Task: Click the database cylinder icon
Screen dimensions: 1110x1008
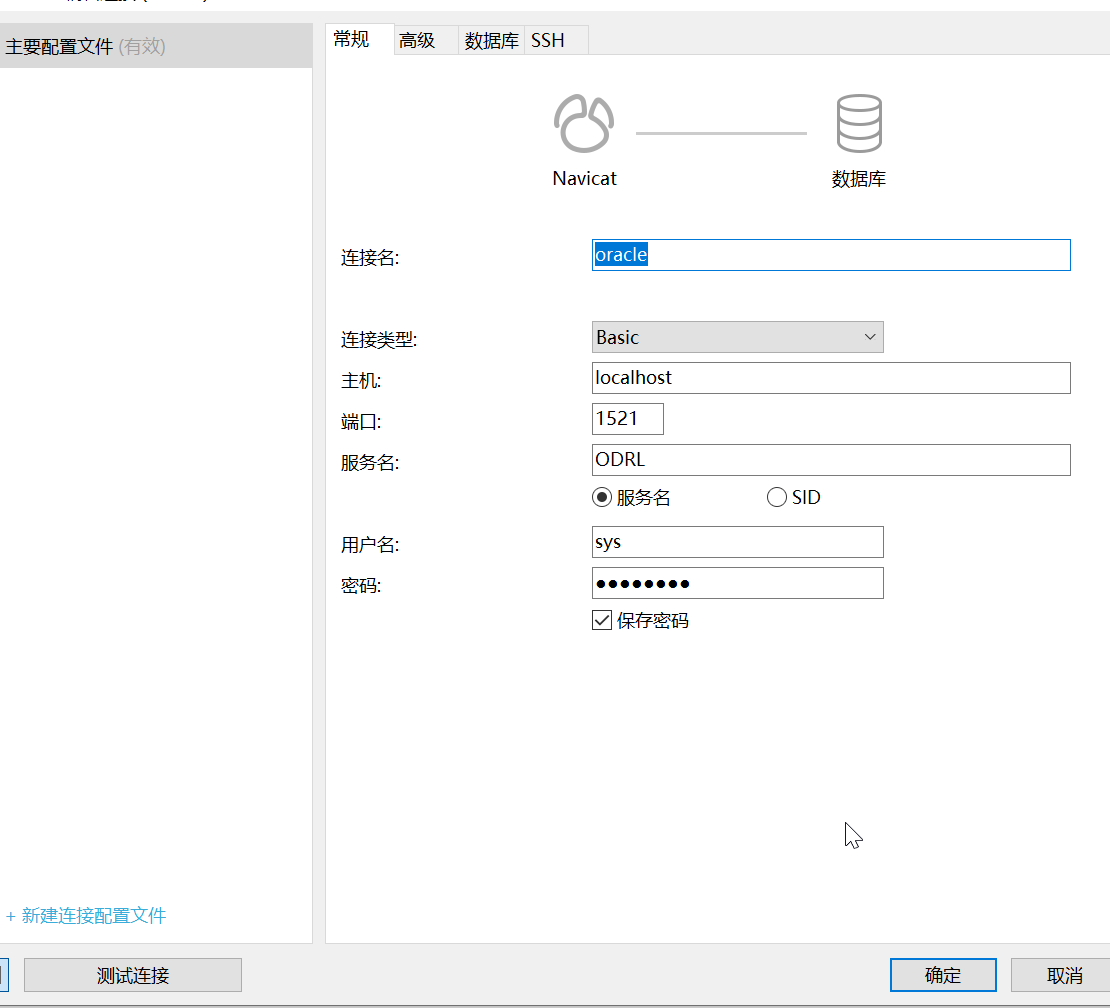Action: [858, 124]
